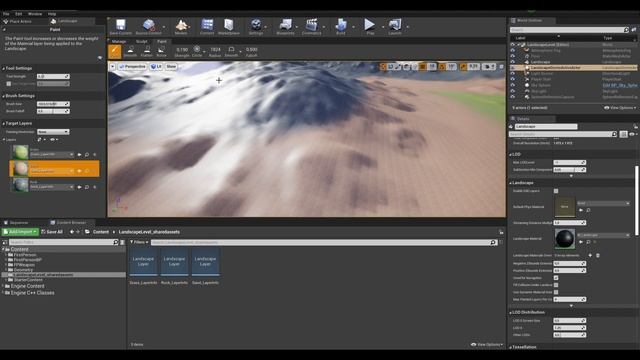
Task: Toggle visibility eye for Sky Sphere
Action: 513,85
